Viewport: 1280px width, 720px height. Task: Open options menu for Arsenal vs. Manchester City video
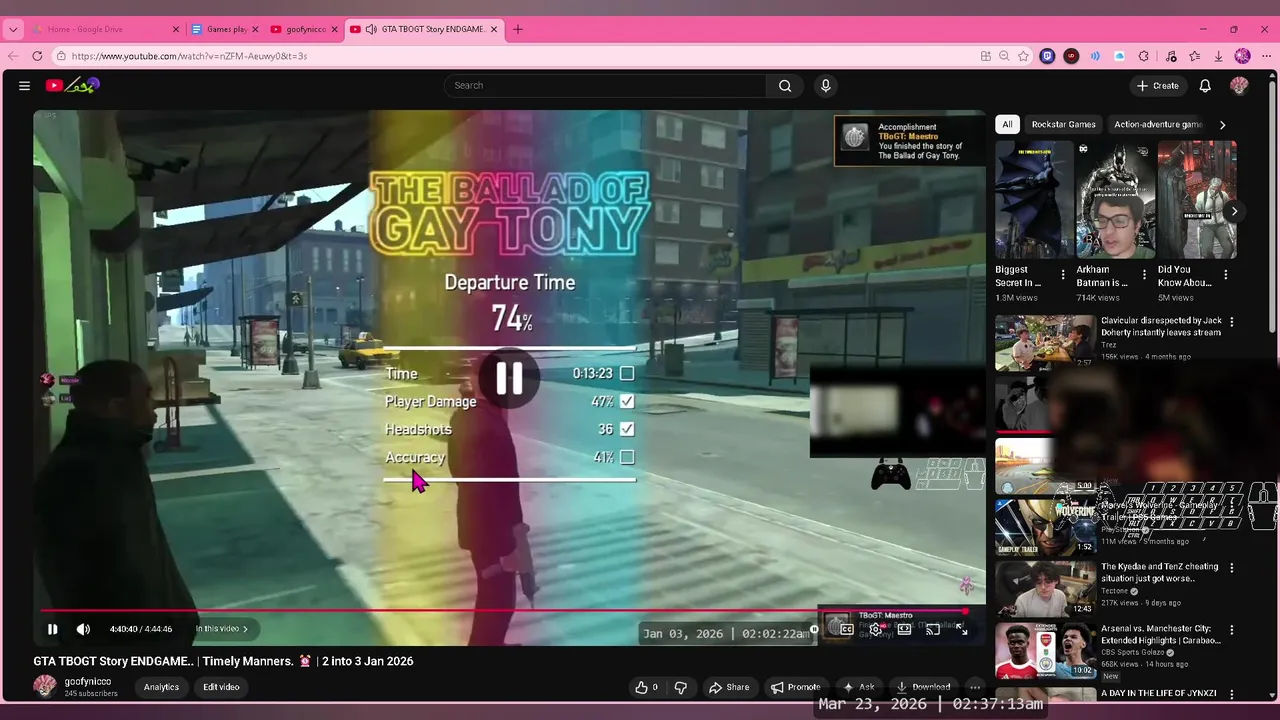coord(1231,630)
